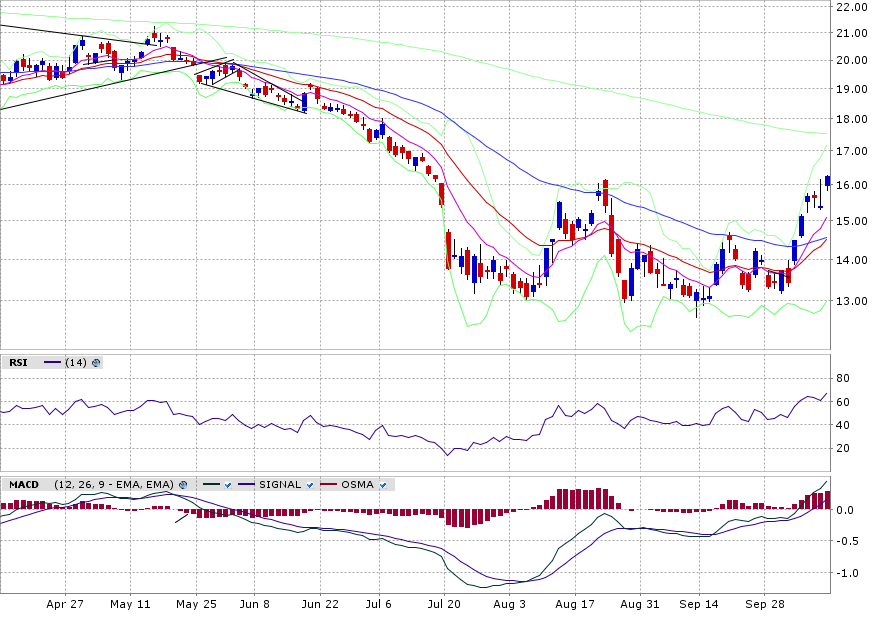Click the Jun 8 date label
Viewport: 876px width, 618px height.
tap(254, 605)
